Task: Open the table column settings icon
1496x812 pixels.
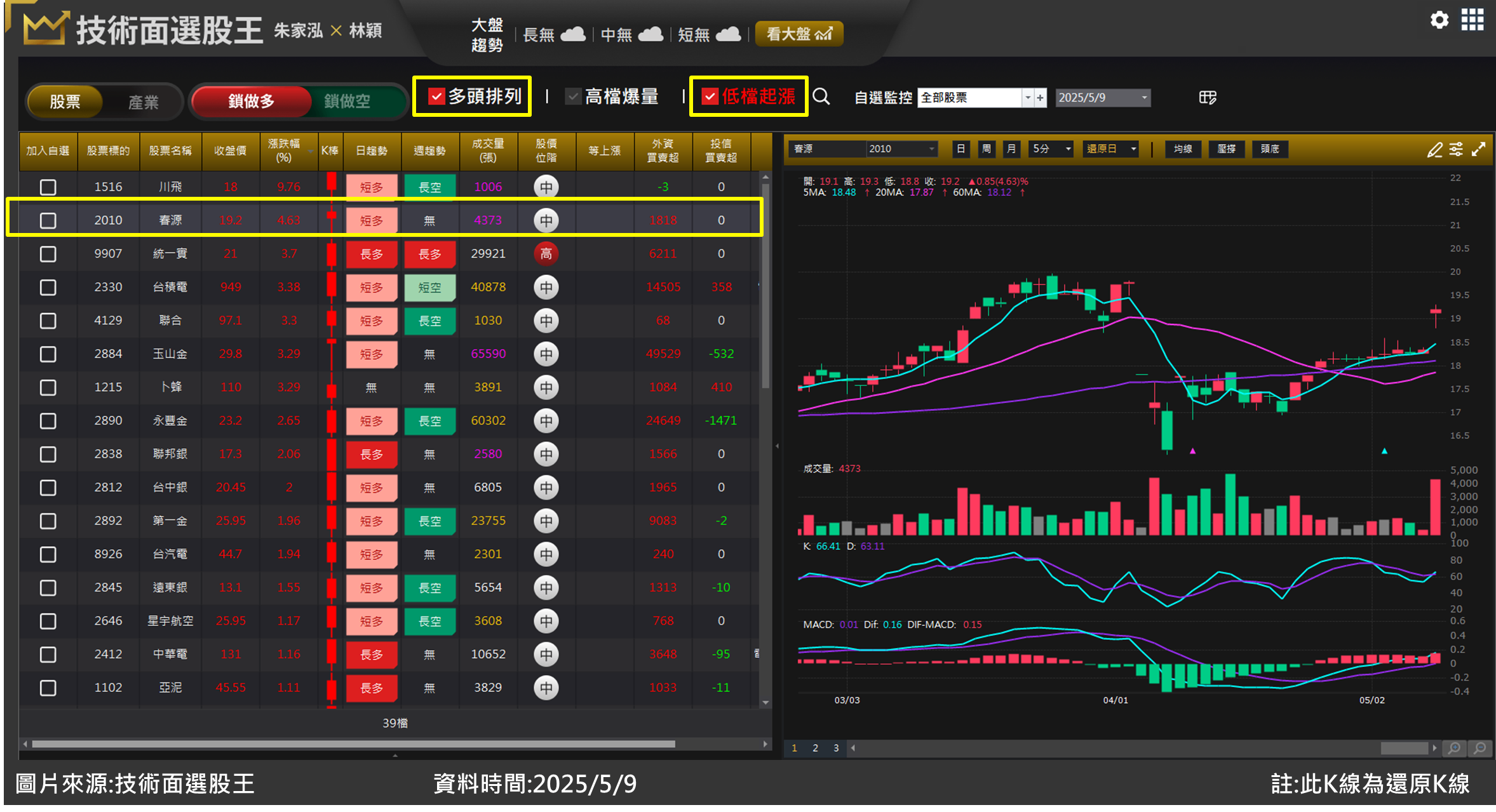Action: click(1208, 97)
